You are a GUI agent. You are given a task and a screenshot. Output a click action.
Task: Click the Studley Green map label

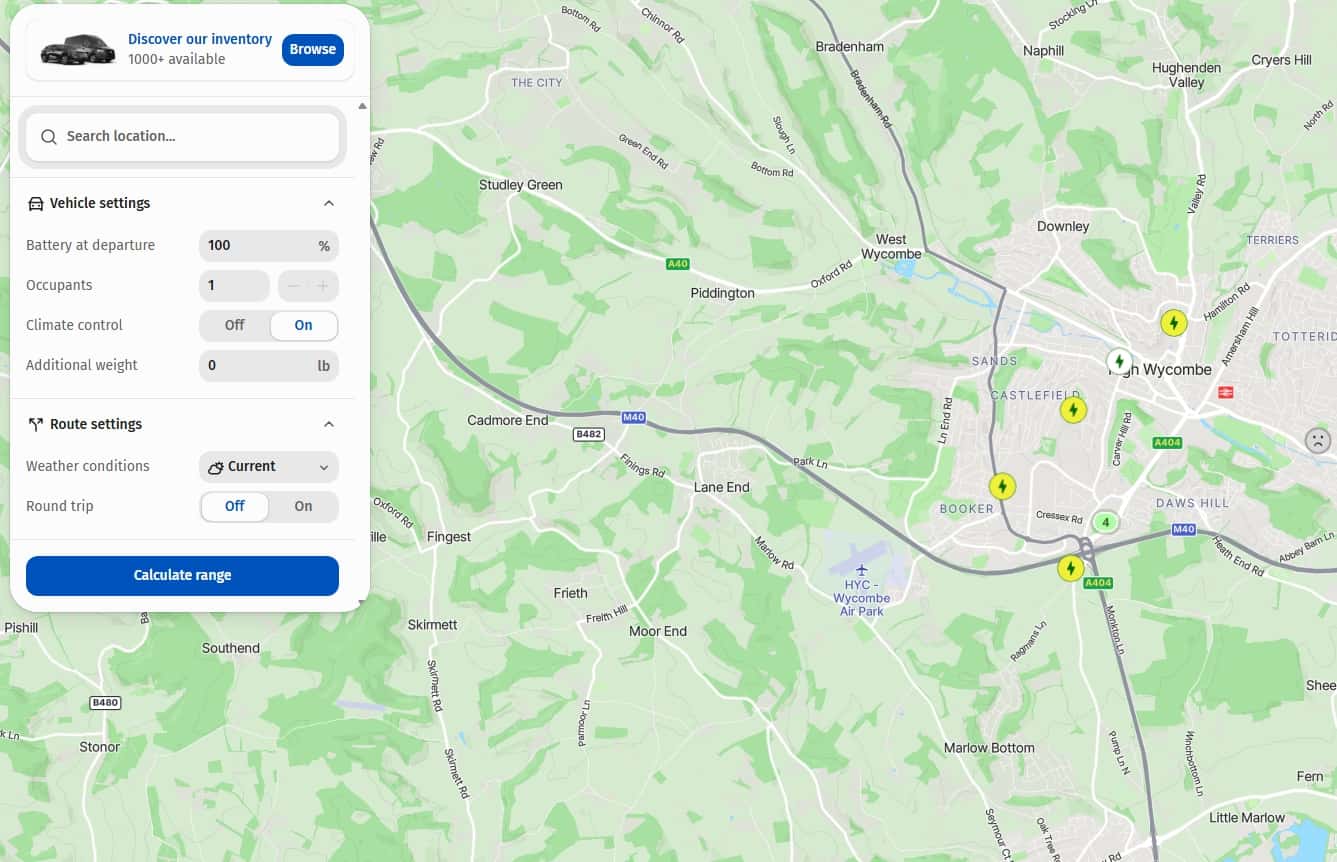(x=521, y=186)
